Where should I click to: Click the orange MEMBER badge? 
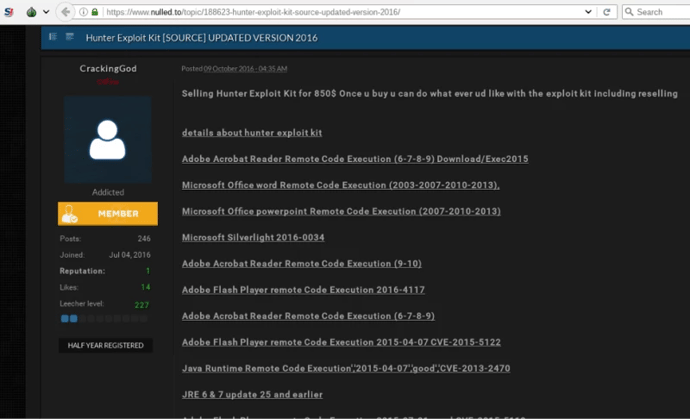pos(108,213)
